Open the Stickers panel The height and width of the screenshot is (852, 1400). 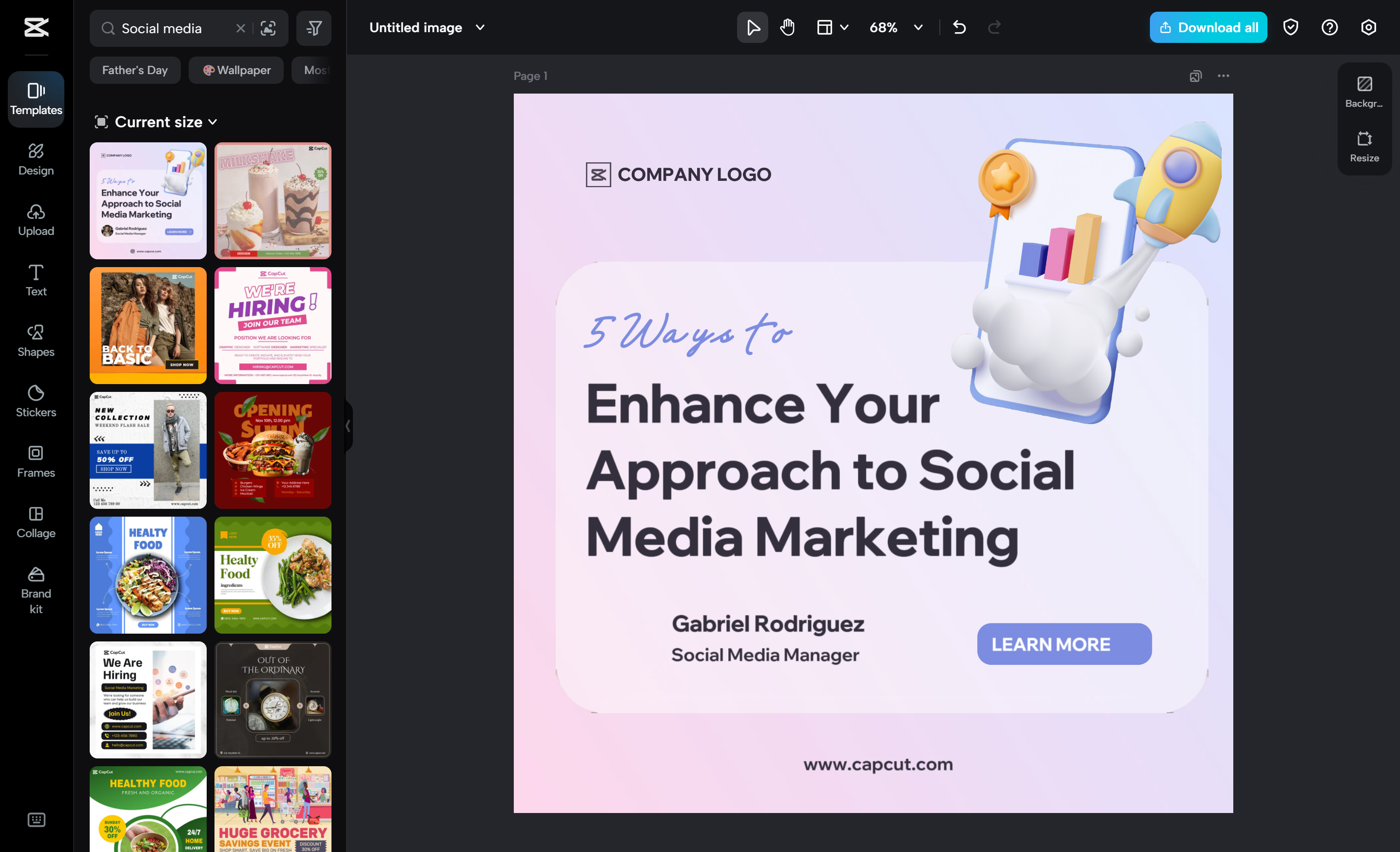pyautogui.click(x=36, y=401)
